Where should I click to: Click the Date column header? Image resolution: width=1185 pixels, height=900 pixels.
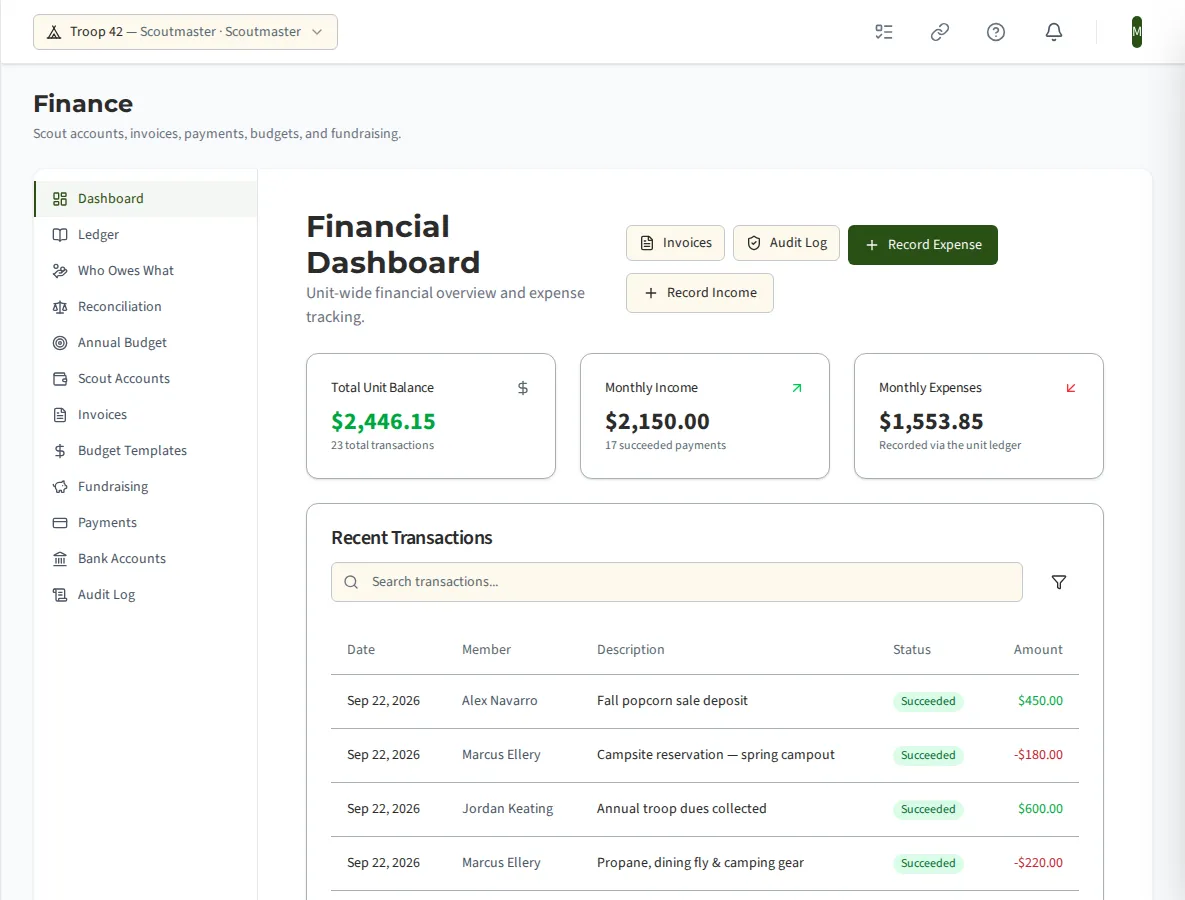click(x=360, y=650)
